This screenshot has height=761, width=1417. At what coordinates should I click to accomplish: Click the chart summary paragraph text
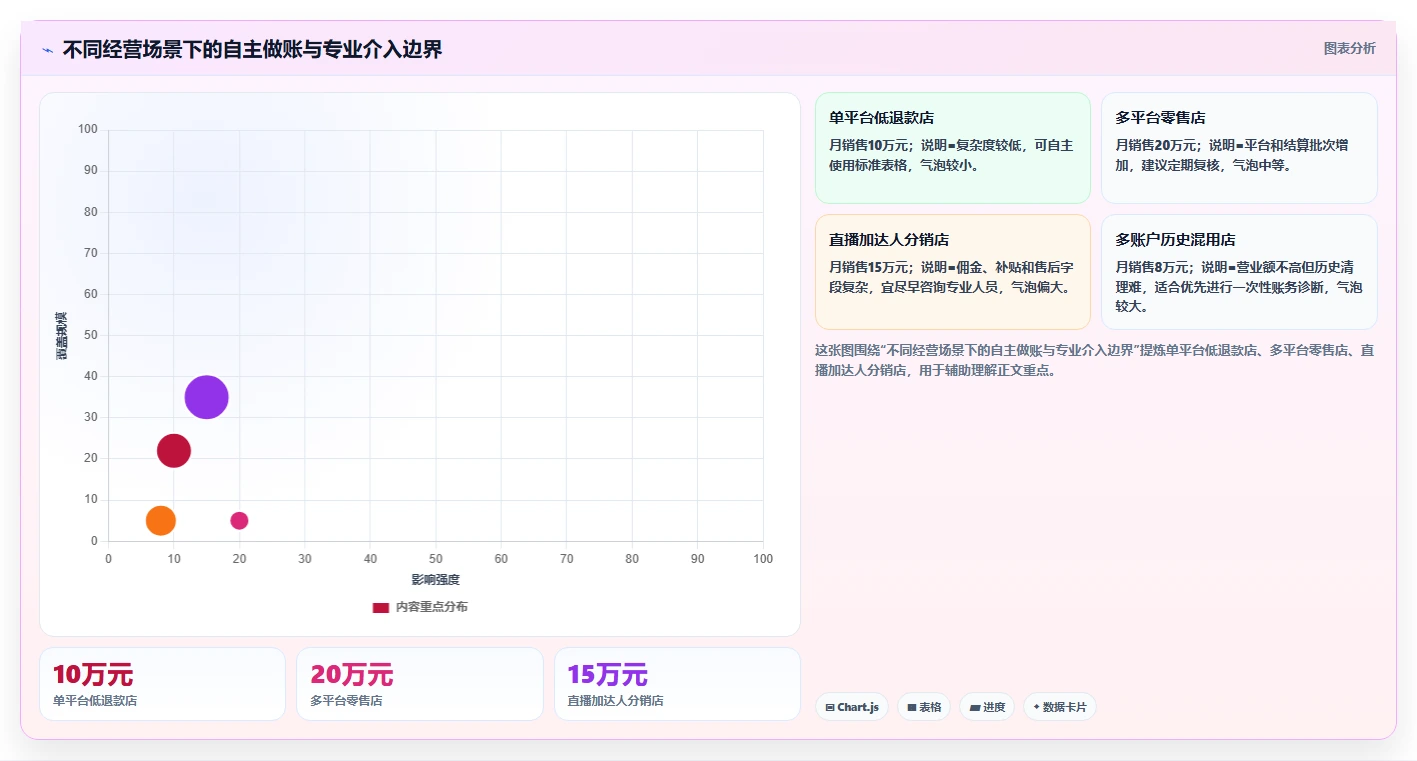click(1095, 360)
